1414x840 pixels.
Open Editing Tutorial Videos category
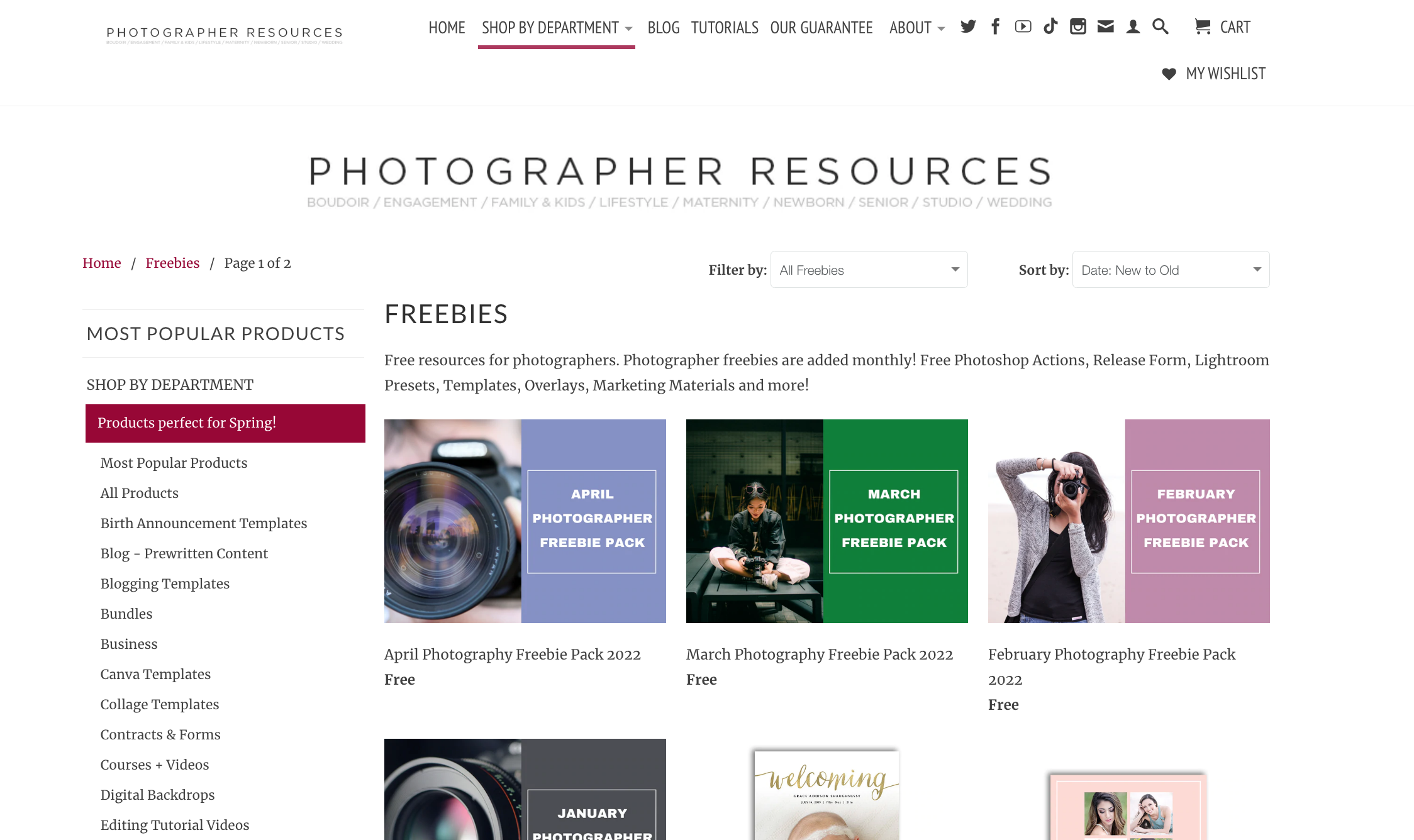tap(175, 825)
